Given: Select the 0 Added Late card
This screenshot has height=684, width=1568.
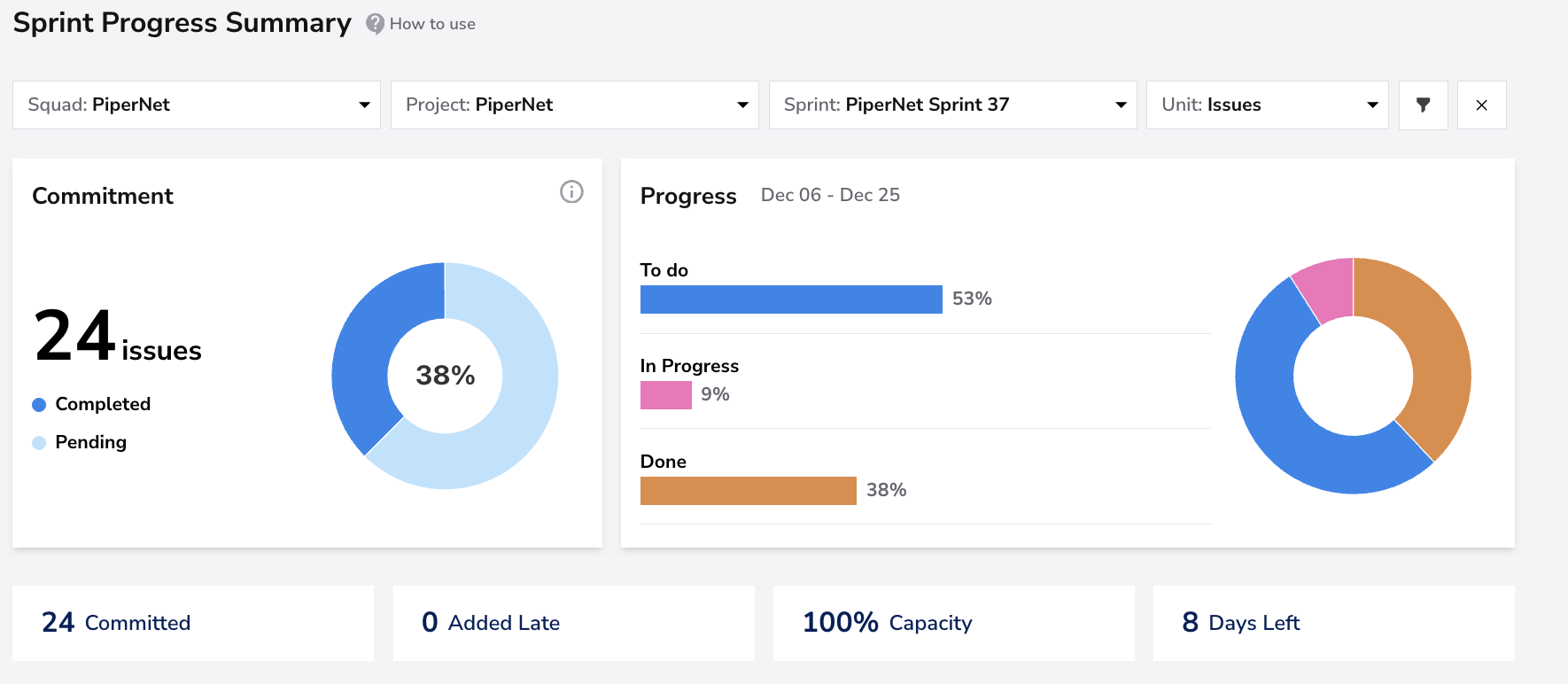Looking at the screenshot, I should pos(574,623).
